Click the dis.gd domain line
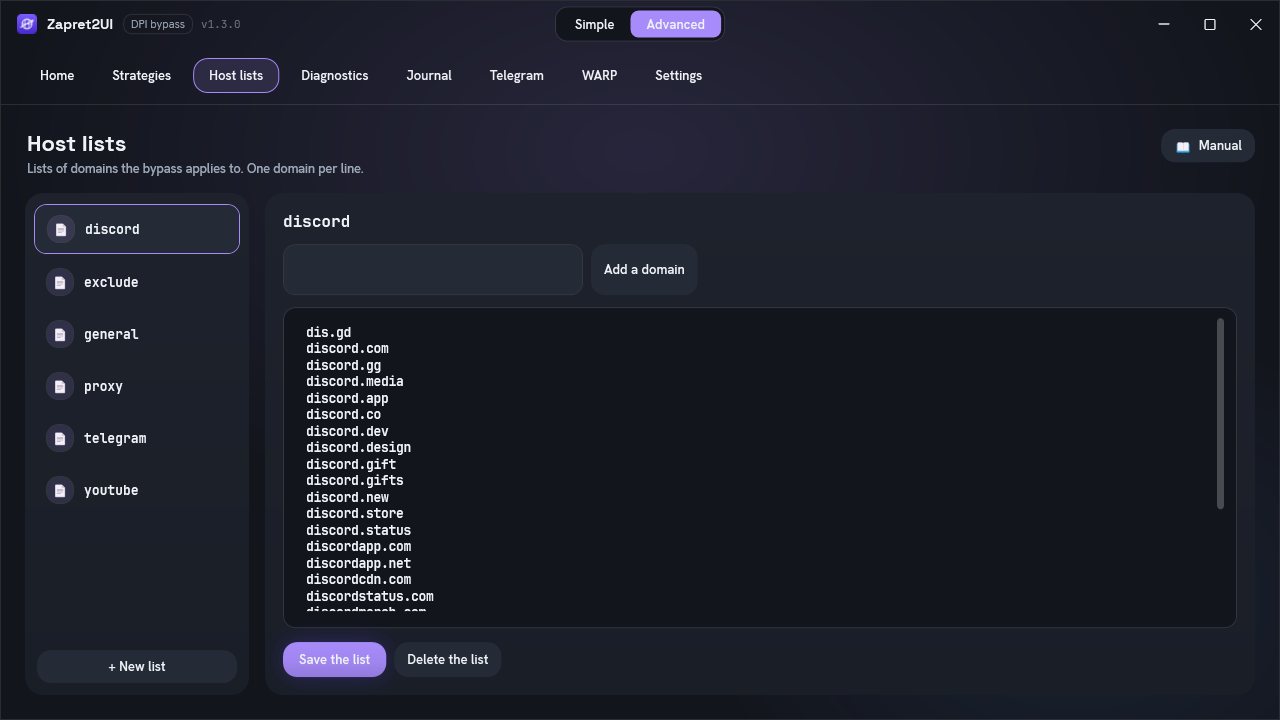 329,332
